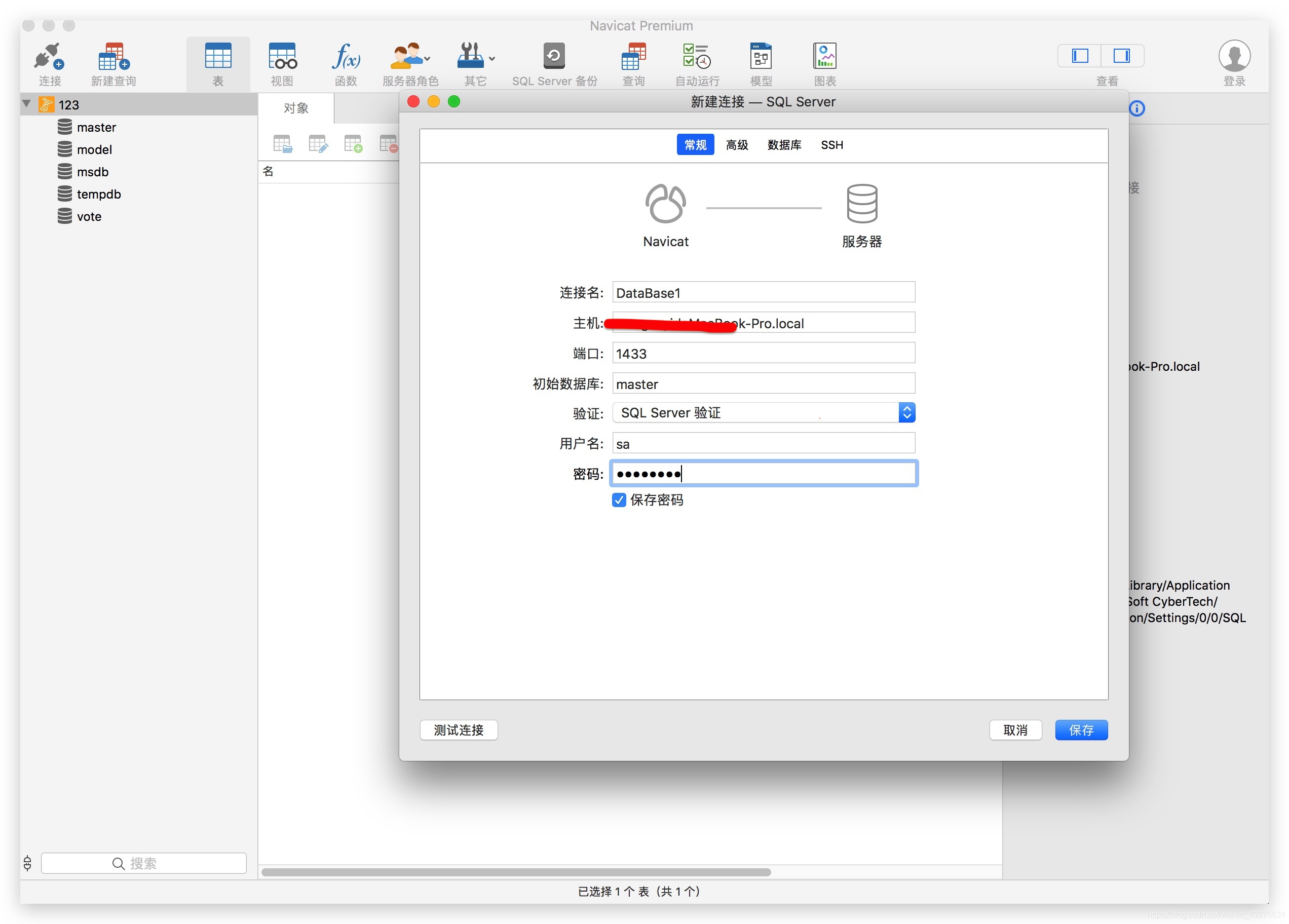1289x924 pixels.
Task: Click the connection name field DataBase1
Action: pyautogui.click(x=763, y=293)
